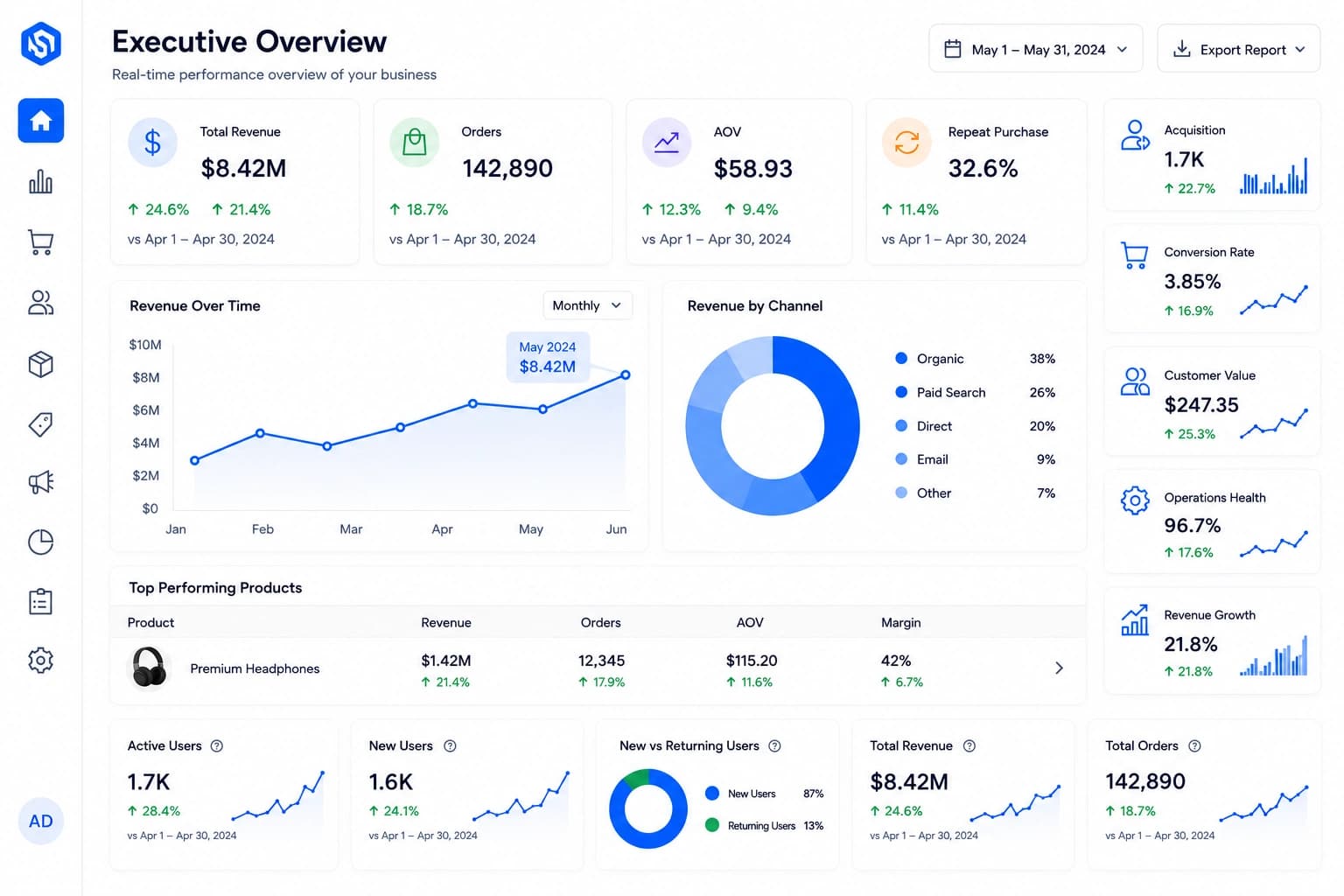The width and height of the screenshot is (1344, 896).
Task: Click the Premium Headphones product name
Action: point(255,668)
